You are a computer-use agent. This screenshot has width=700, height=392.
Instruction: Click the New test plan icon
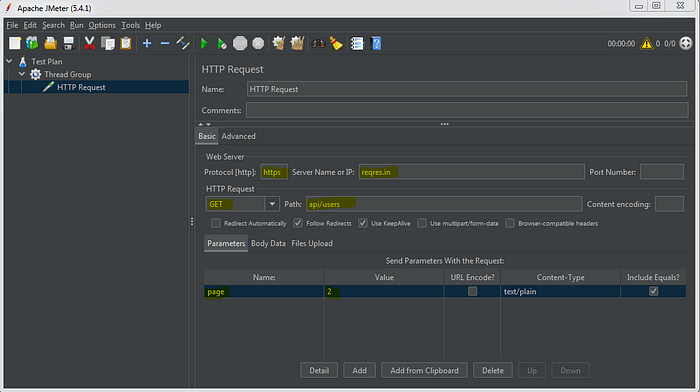pyautogui.click(x=15, y=43)
